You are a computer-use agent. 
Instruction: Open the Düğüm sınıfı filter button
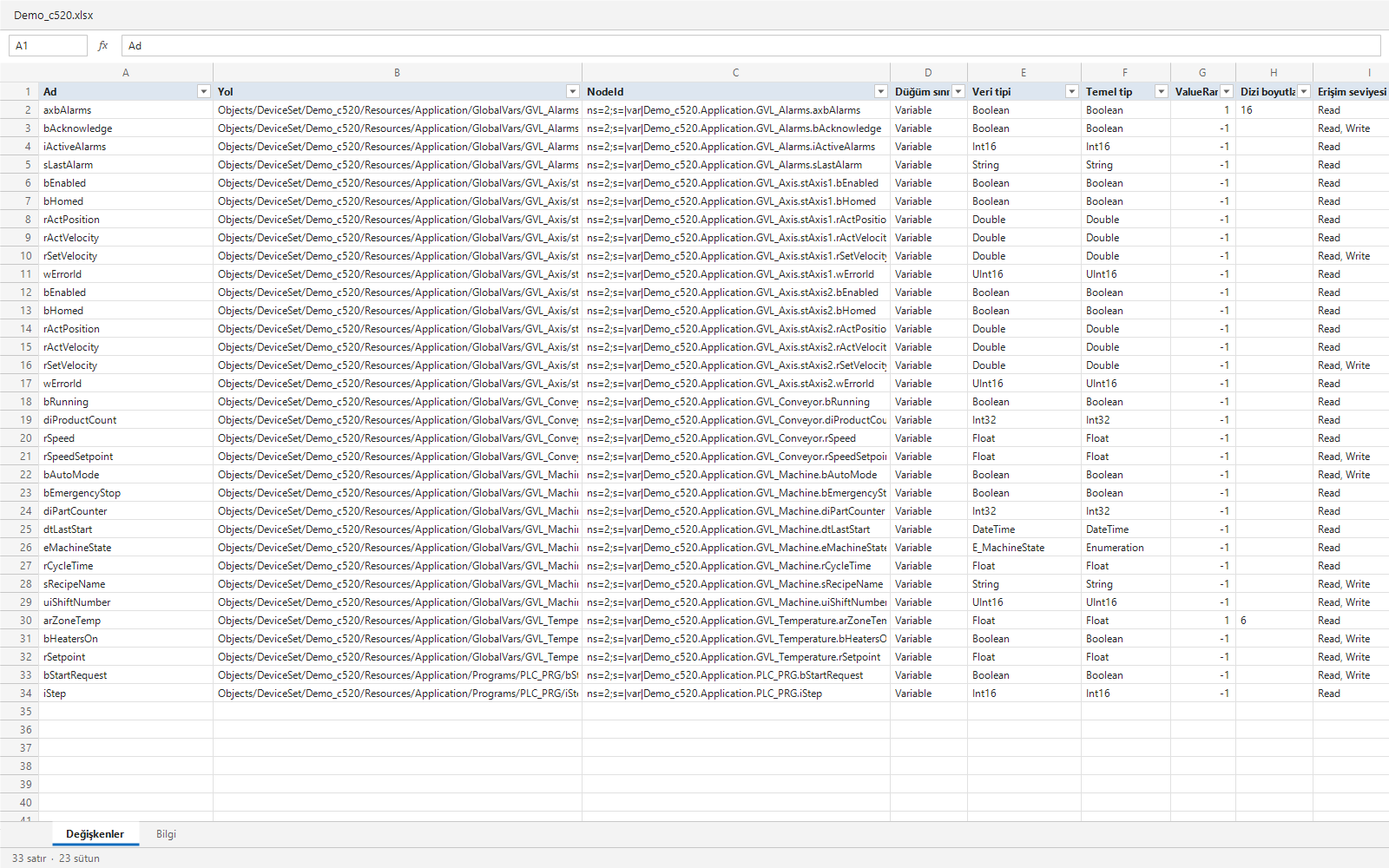[958, 92]
